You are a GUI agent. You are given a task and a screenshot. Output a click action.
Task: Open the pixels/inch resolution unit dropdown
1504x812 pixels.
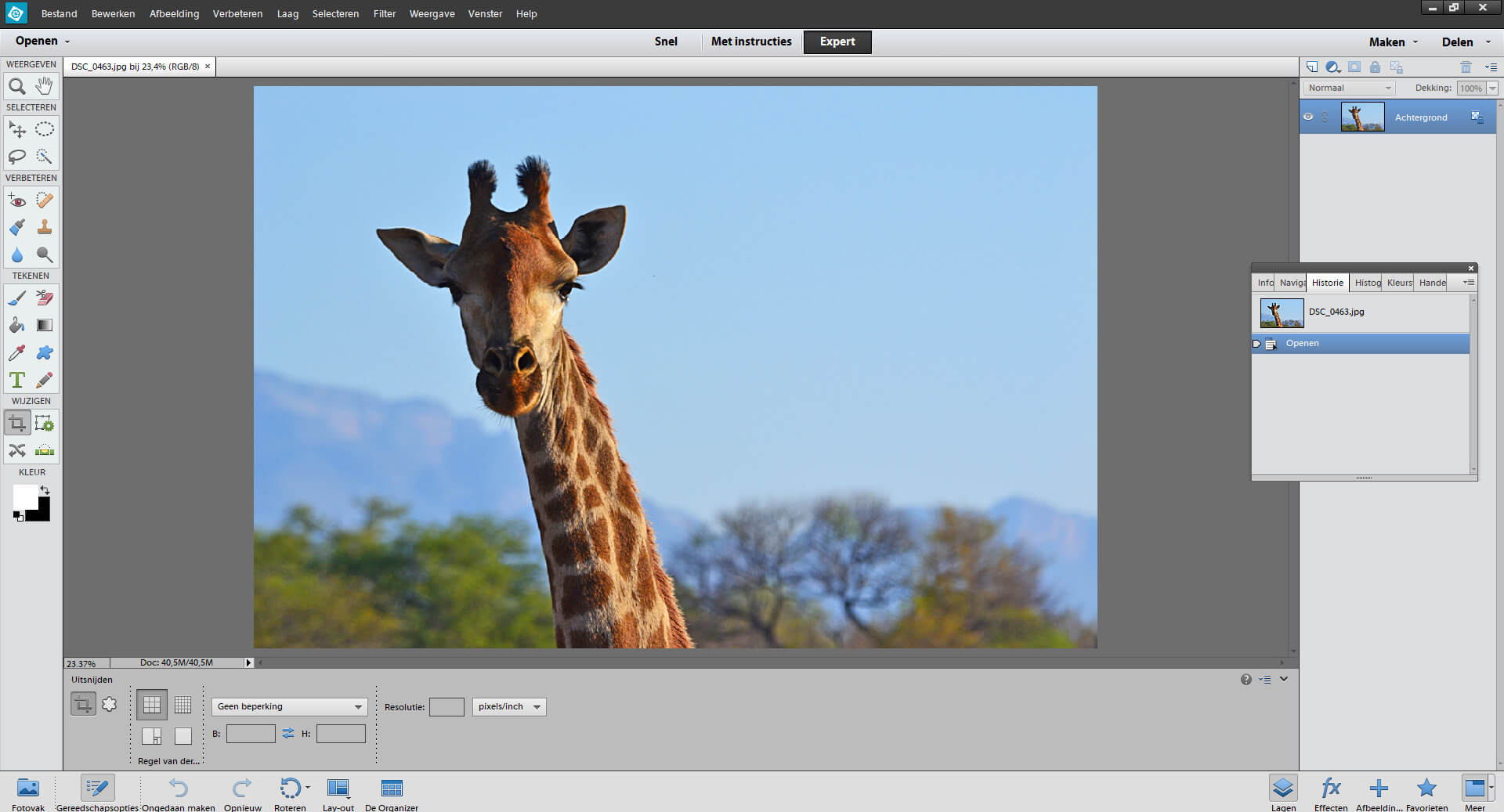tap(508, 706)
